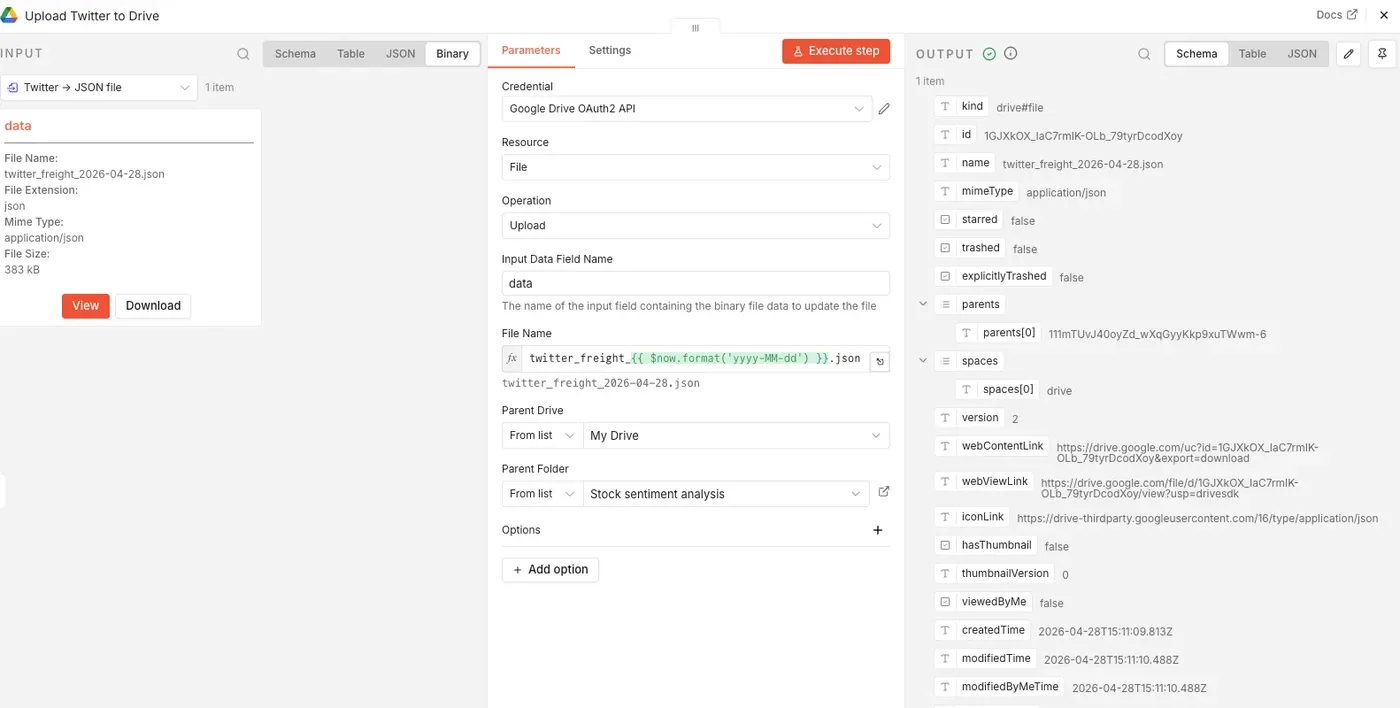
Task: Add an option via plus icon
Action: (x=878, y=530)
